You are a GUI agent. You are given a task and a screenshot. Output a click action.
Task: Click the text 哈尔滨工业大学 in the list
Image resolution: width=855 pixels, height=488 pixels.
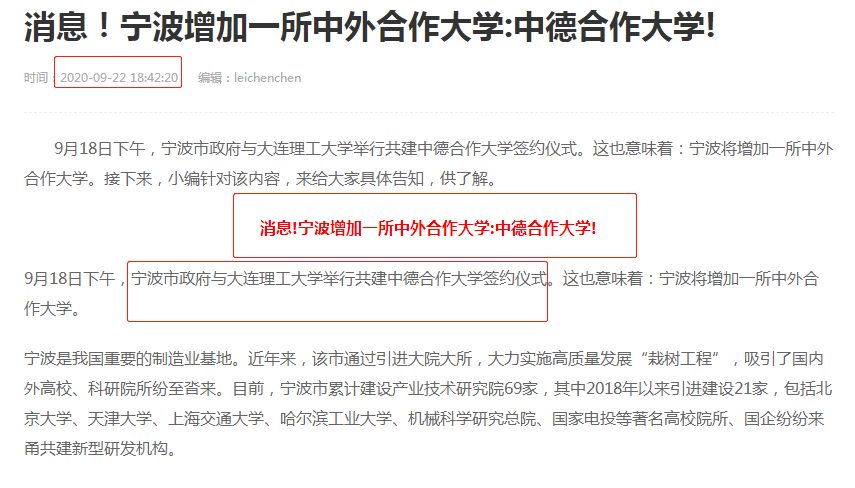point(335,419)
